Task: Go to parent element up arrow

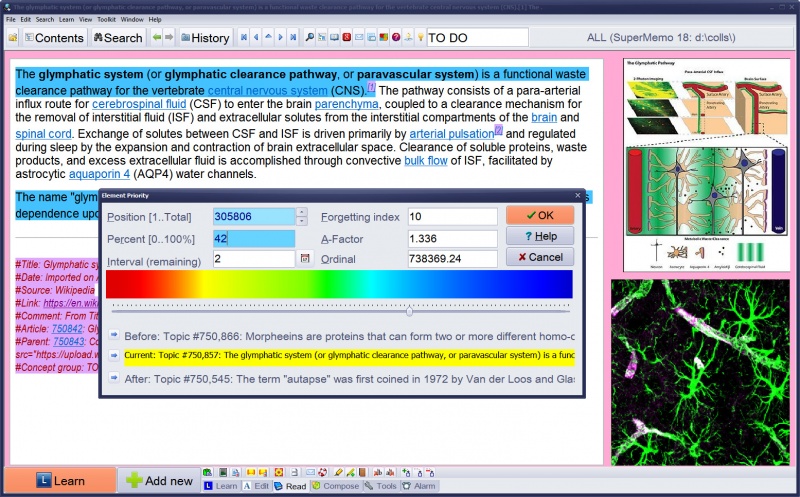Action: point(268,37)
